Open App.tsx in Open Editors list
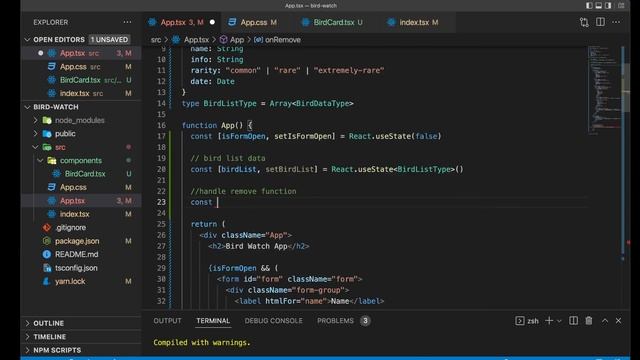The width and height of the screenshot is (640, 360). tap(81, 53)
